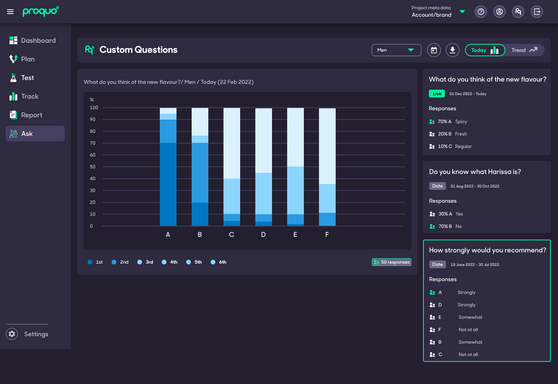Image resolution: width=558 pixels, height=384 pixels.
Task: Click the Track bar-chart icon
Action: (x=13, y=96)
